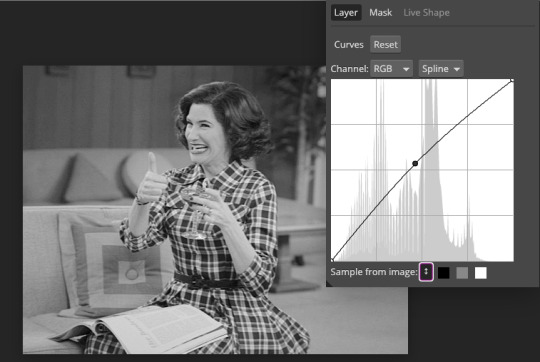Click the bottom-left curve endpoint handle
Screen dimensions: 540x362
[332, 260]
